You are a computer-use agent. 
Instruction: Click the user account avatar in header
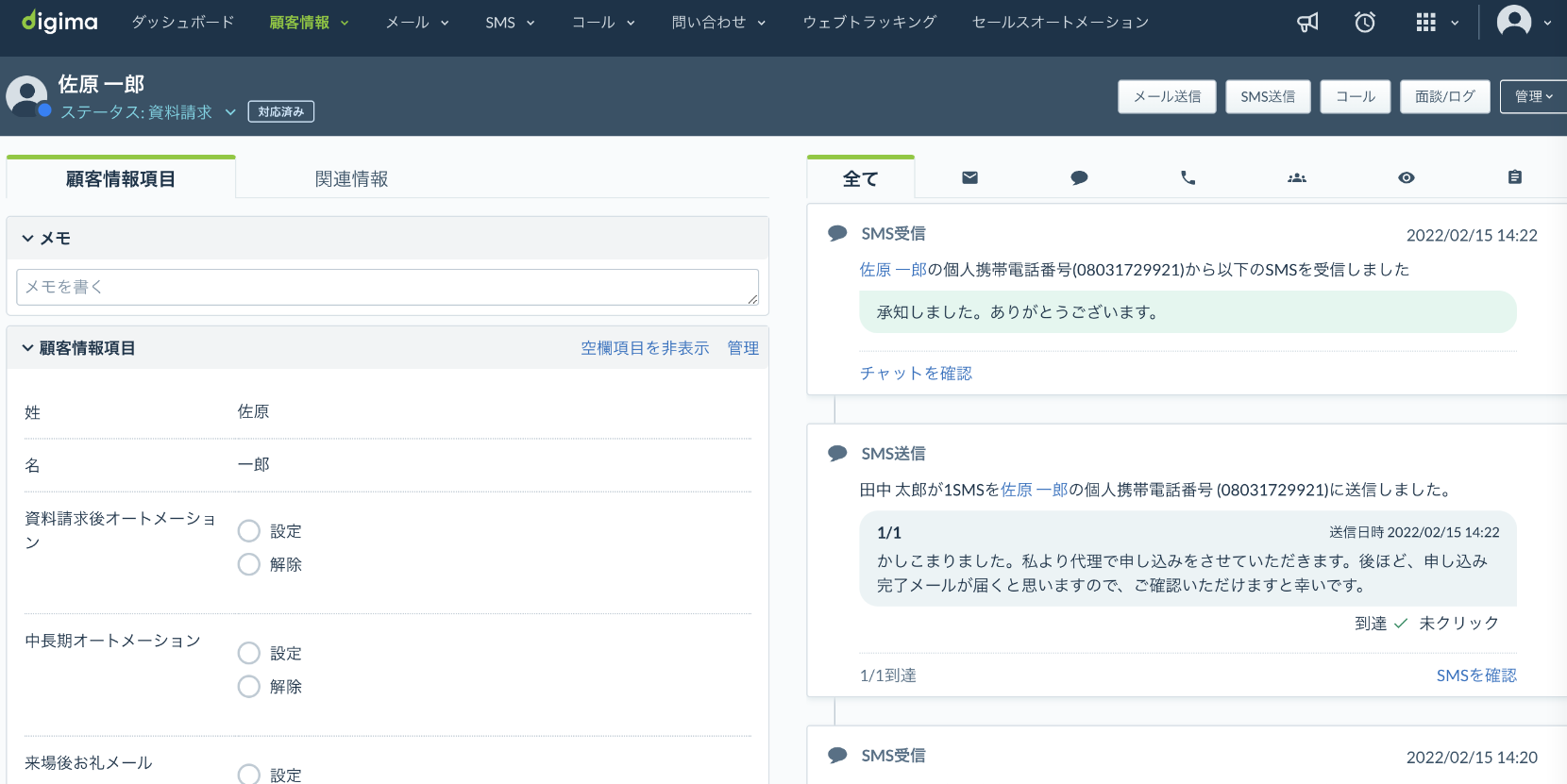coord(1514,22)
